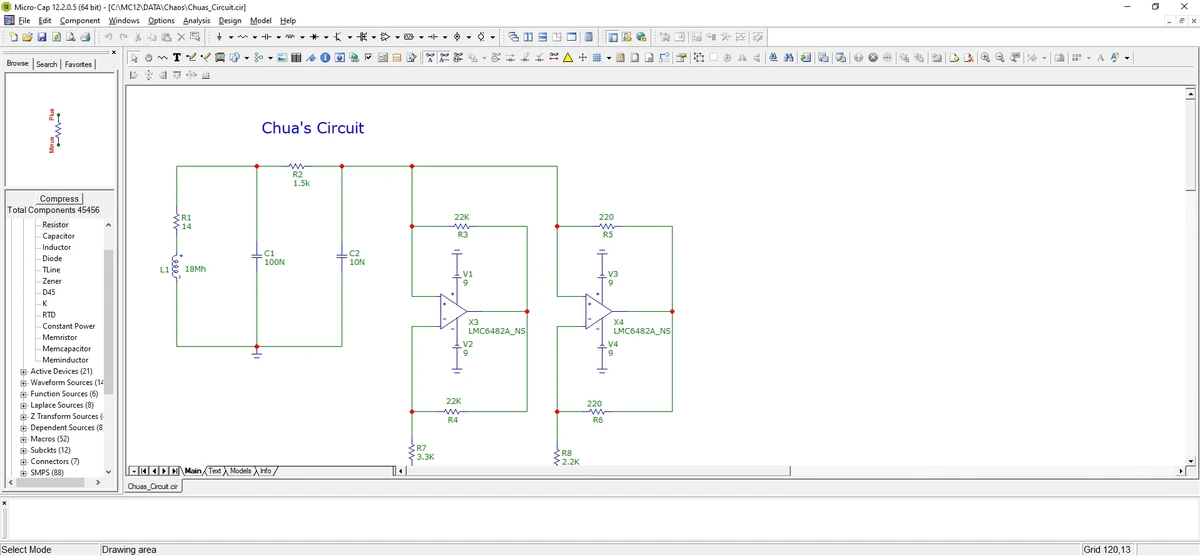Click the cascade windows icon
This screenshot has height=556, width=1200.
point(513,37)
